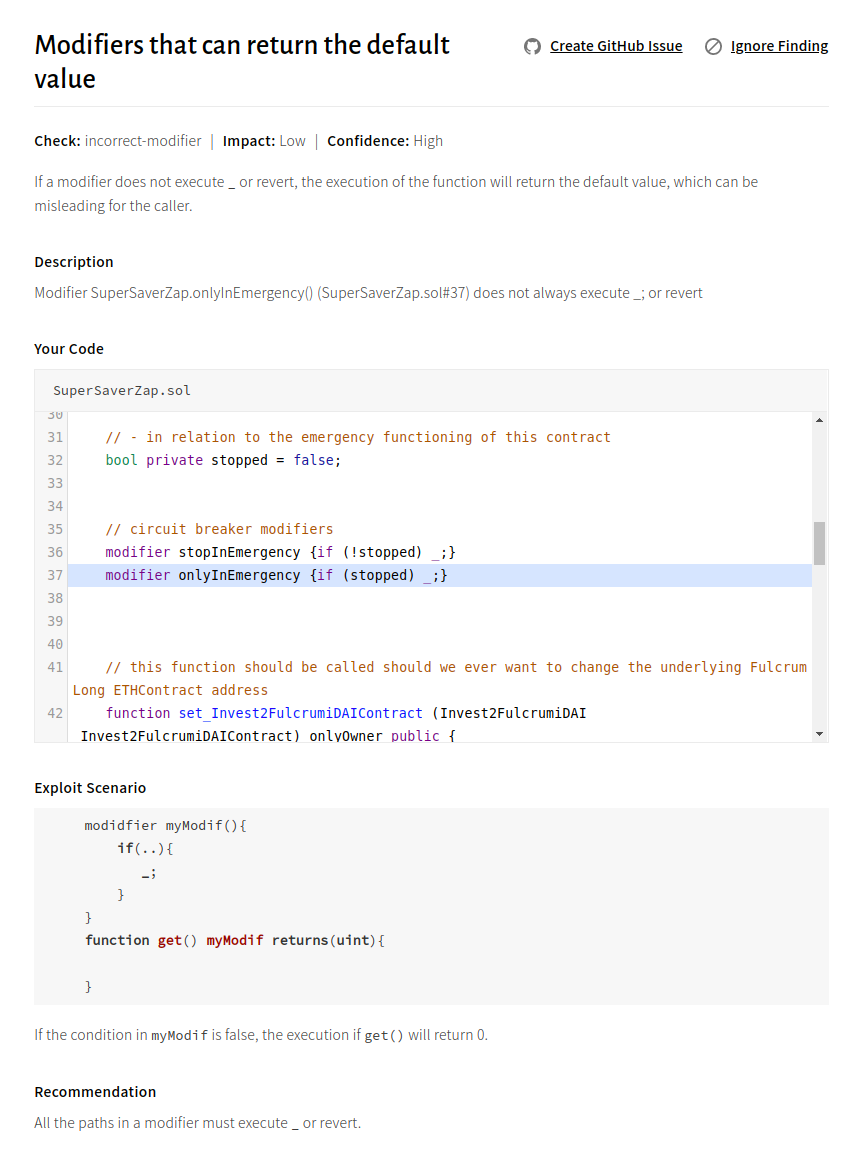Click the SuperSaverZap.sol file name header
This screenshot has width=868, height=1166.
[x=122, y=390]
